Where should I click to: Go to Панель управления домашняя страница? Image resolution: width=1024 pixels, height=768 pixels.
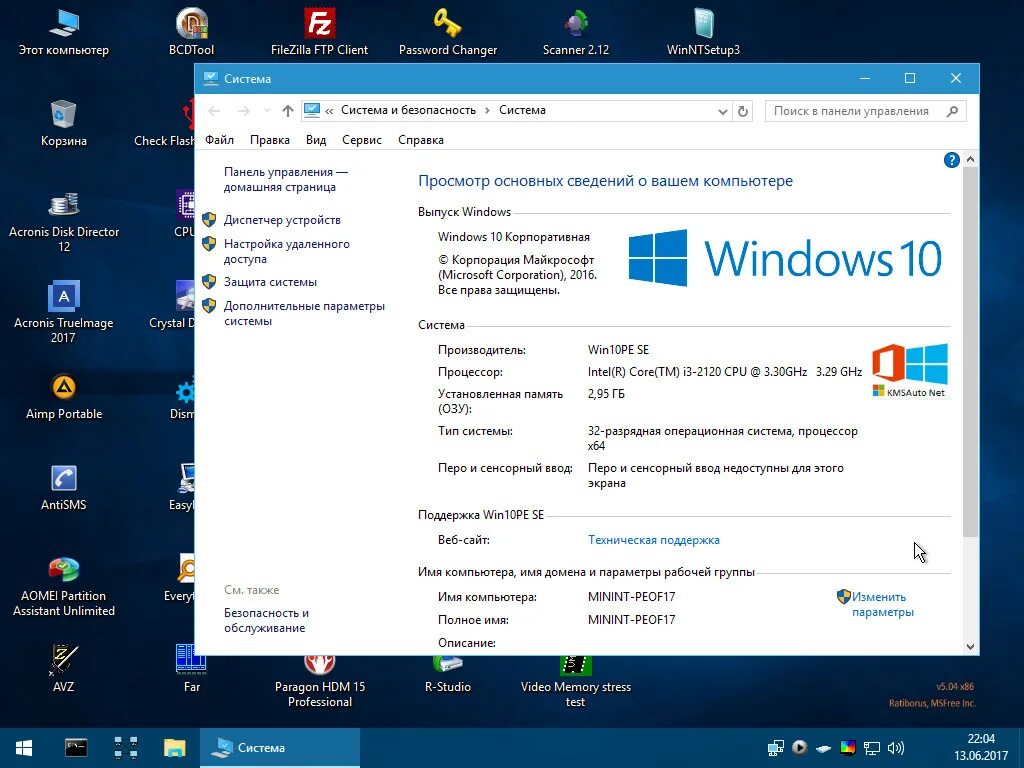tap(285, 180)
